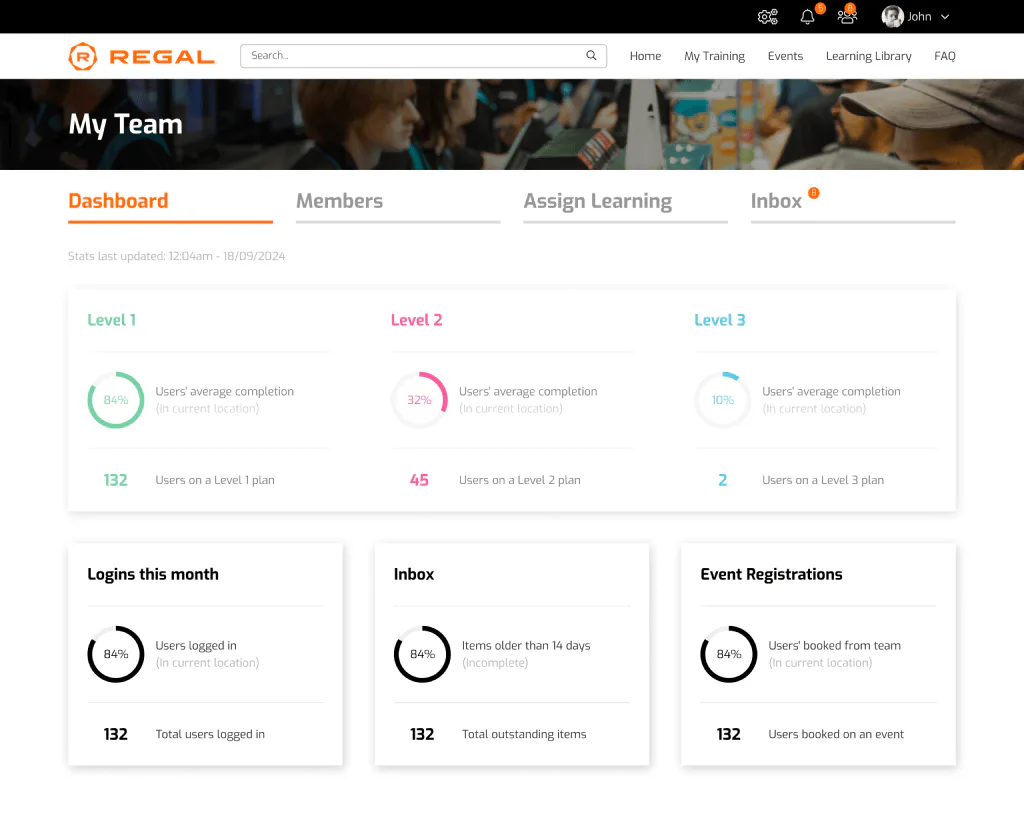Open the settings gears icon
Screen dimensions: 1024x840
[x=767, y=17]
